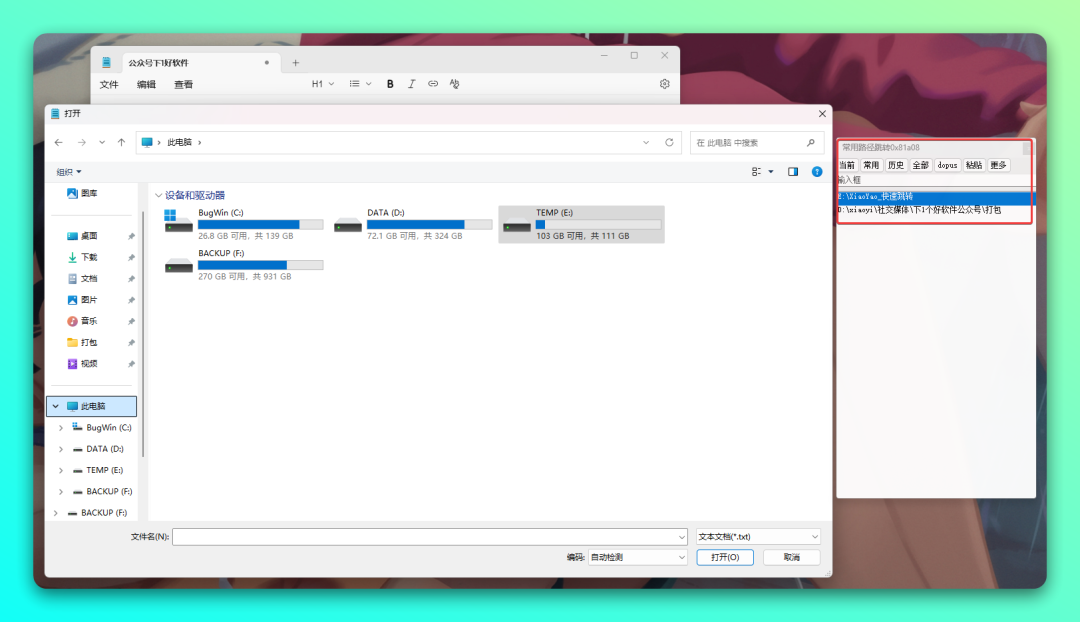
Task: Click the italic formatting icon
Action: click(411, 84)
